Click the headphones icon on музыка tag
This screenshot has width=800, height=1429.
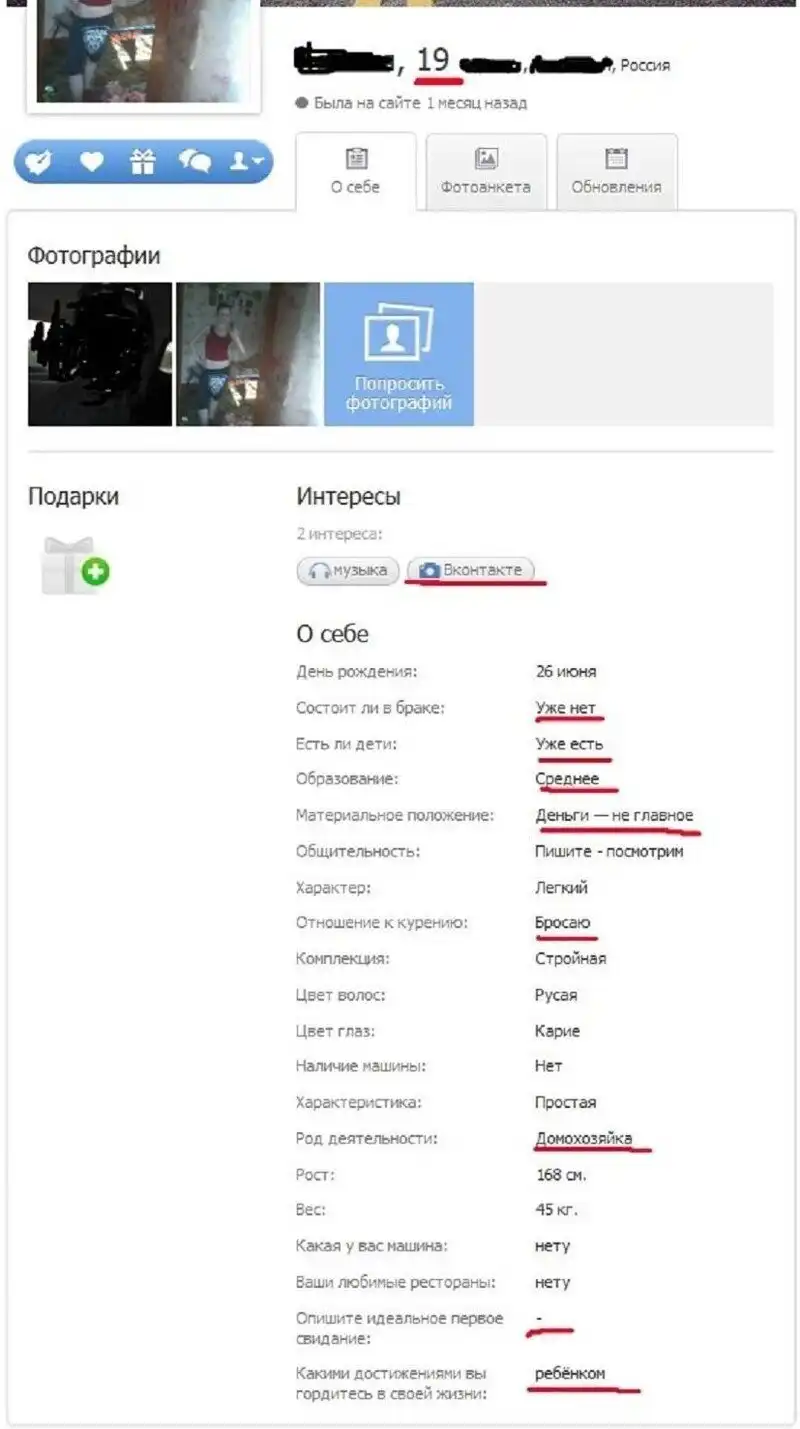click(x=319, y=571)
